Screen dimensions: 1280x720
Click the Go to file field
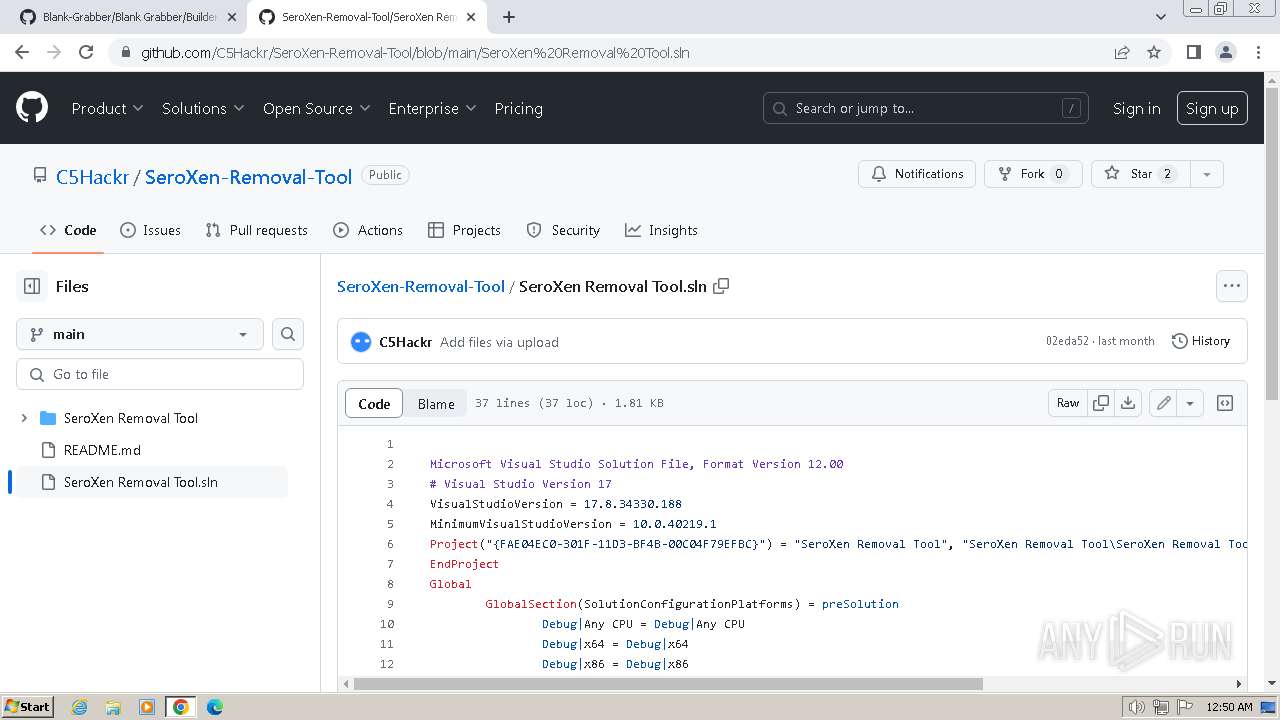[160, 374]
